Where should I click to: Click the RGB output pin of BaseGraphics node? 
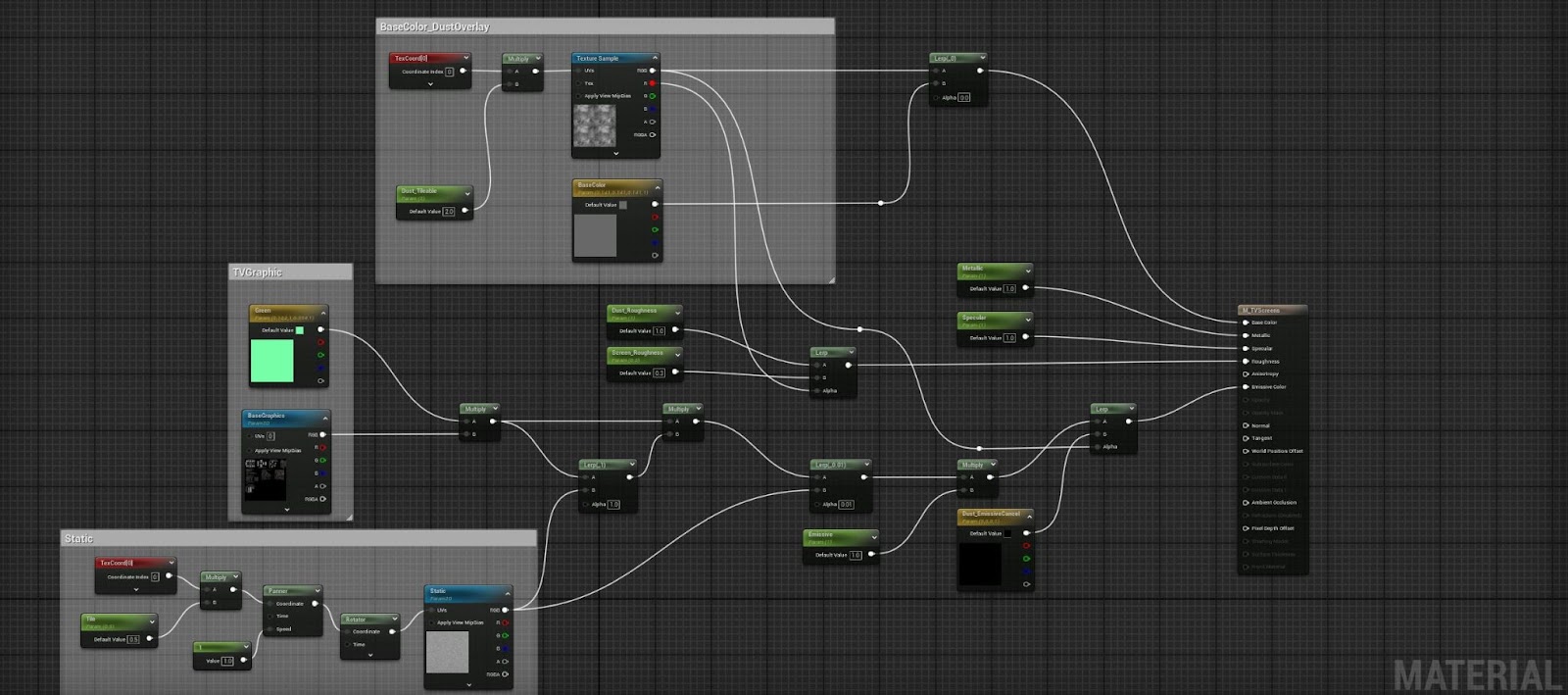[322, 434]
